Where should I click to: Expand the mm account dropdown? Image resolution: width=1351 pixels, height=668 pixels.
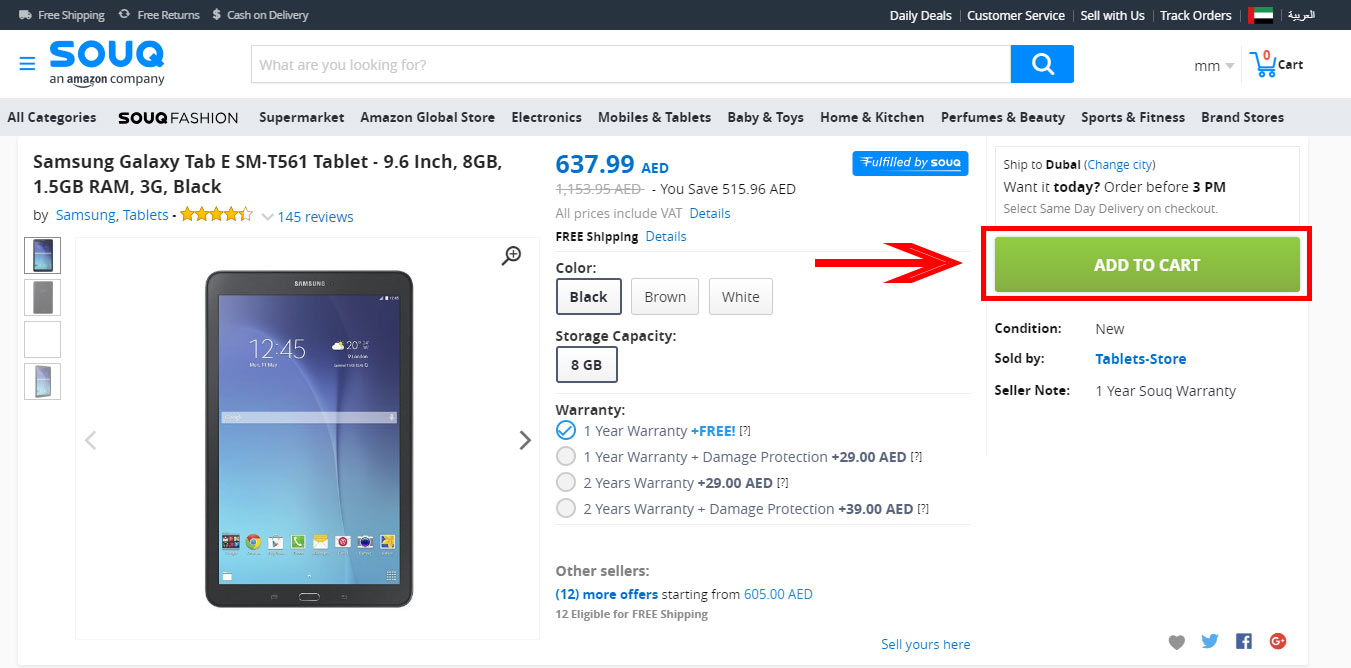pos(1214,66)
